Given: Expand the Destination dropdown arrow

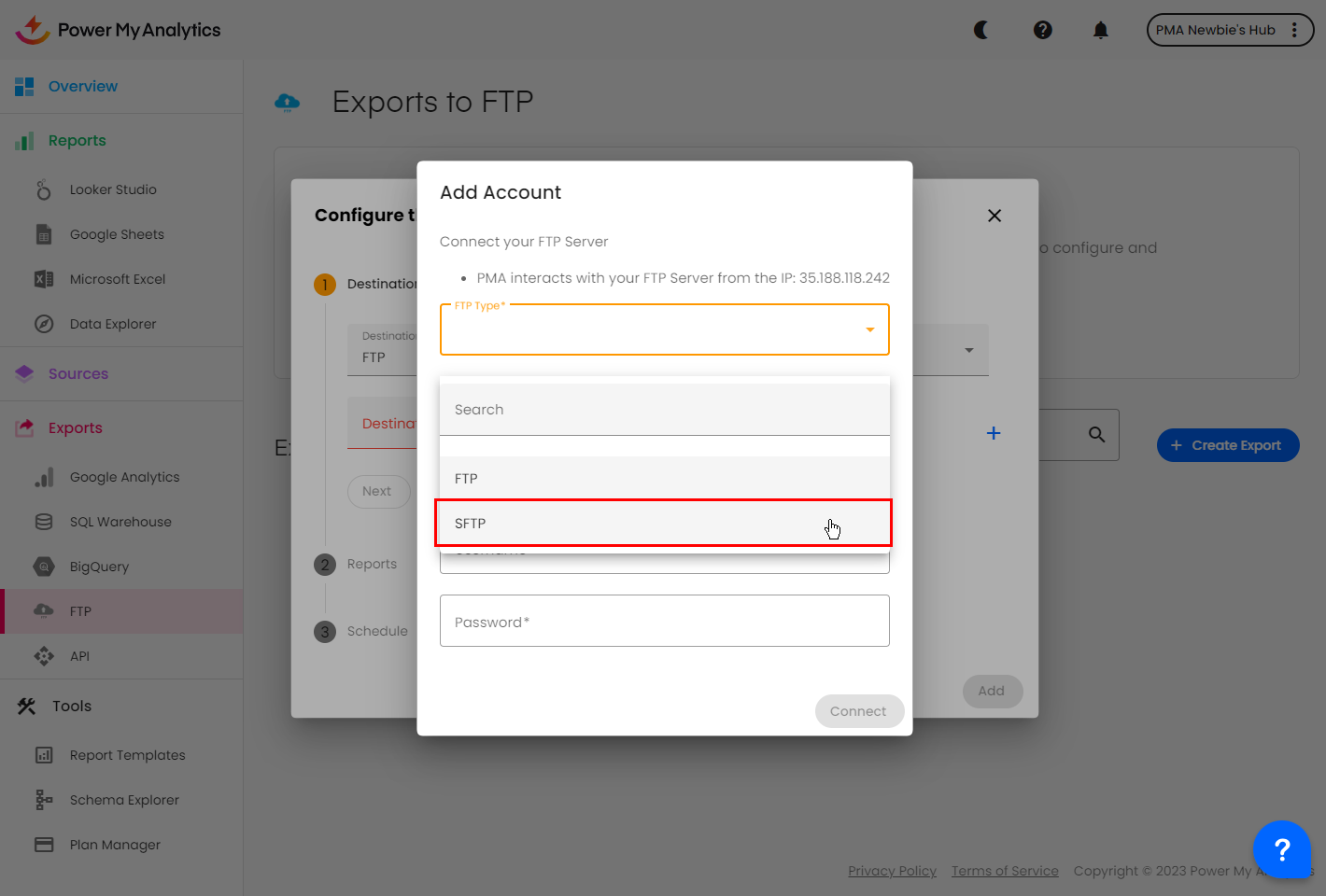Looking at the screenshot, I should [969, 350].
